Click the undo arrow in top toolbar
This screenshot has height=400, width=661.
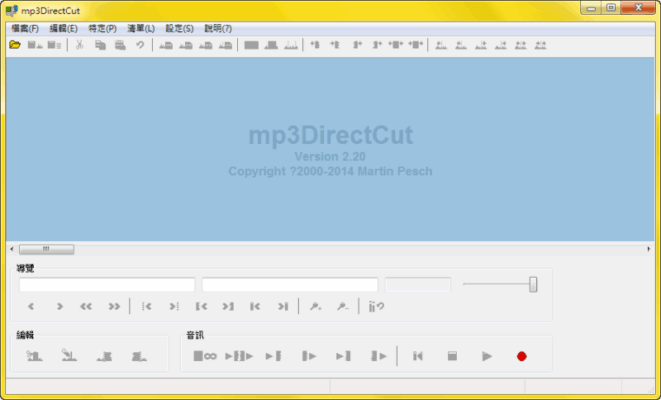(x=140, y=45)
